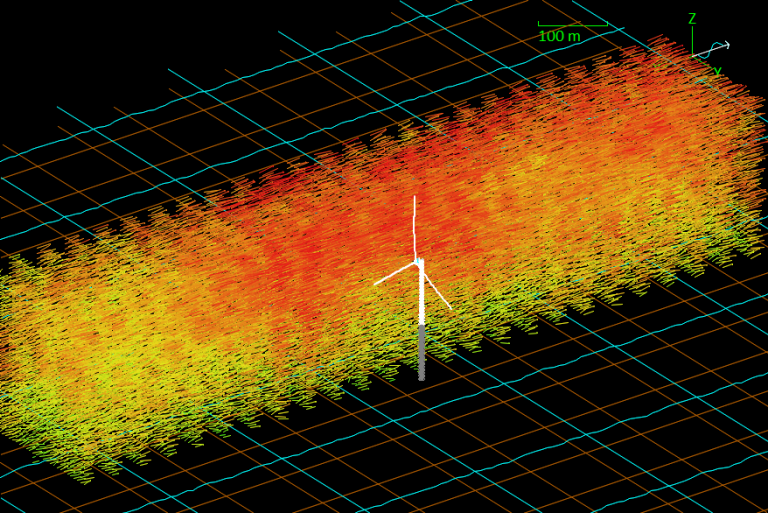Click the Y axis label
The image size is (768, 513).
717,72
